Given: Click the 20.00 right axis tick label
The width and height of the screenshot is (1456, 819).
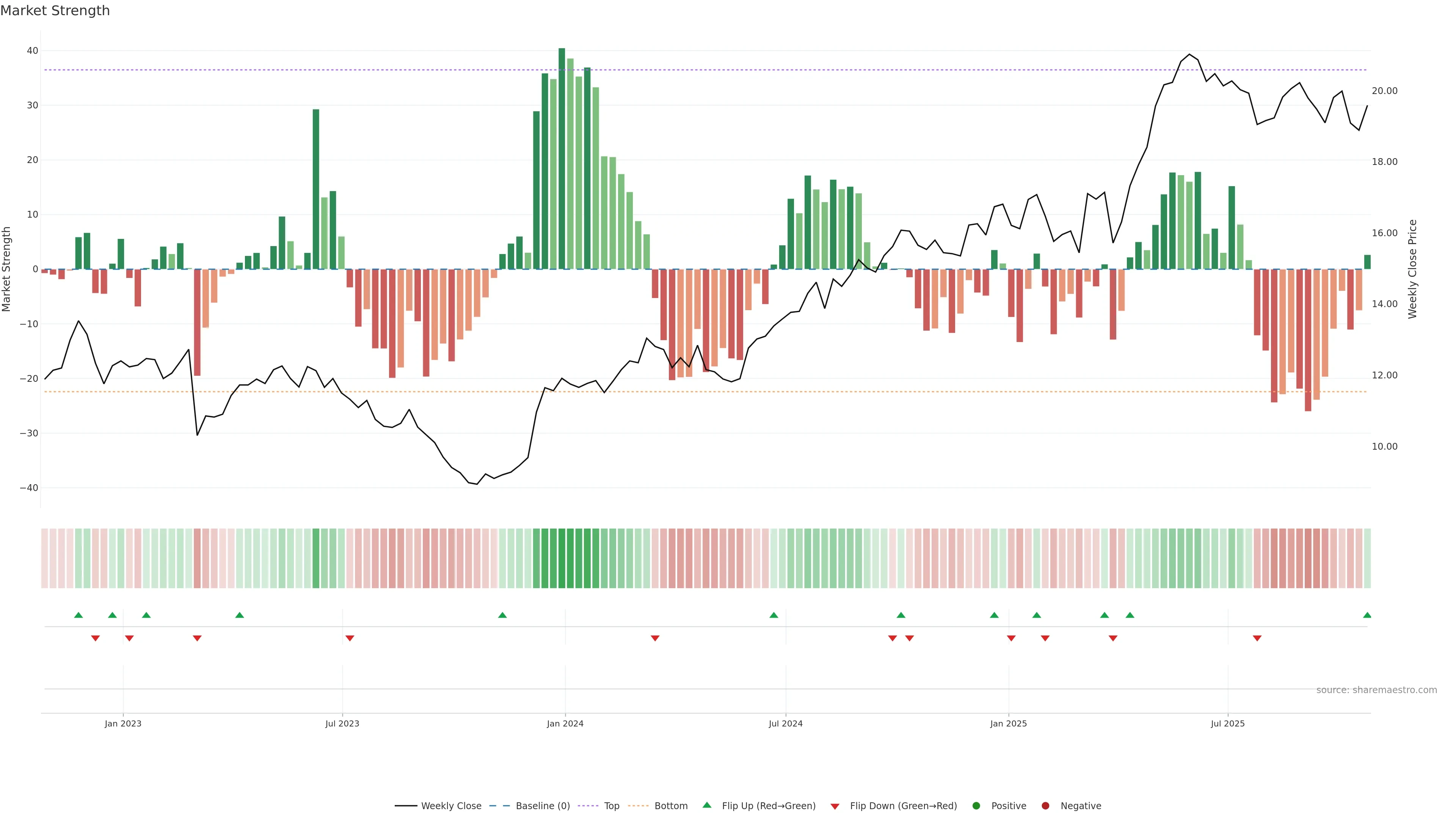Looking at the screenshot, I should point(1384,91).
